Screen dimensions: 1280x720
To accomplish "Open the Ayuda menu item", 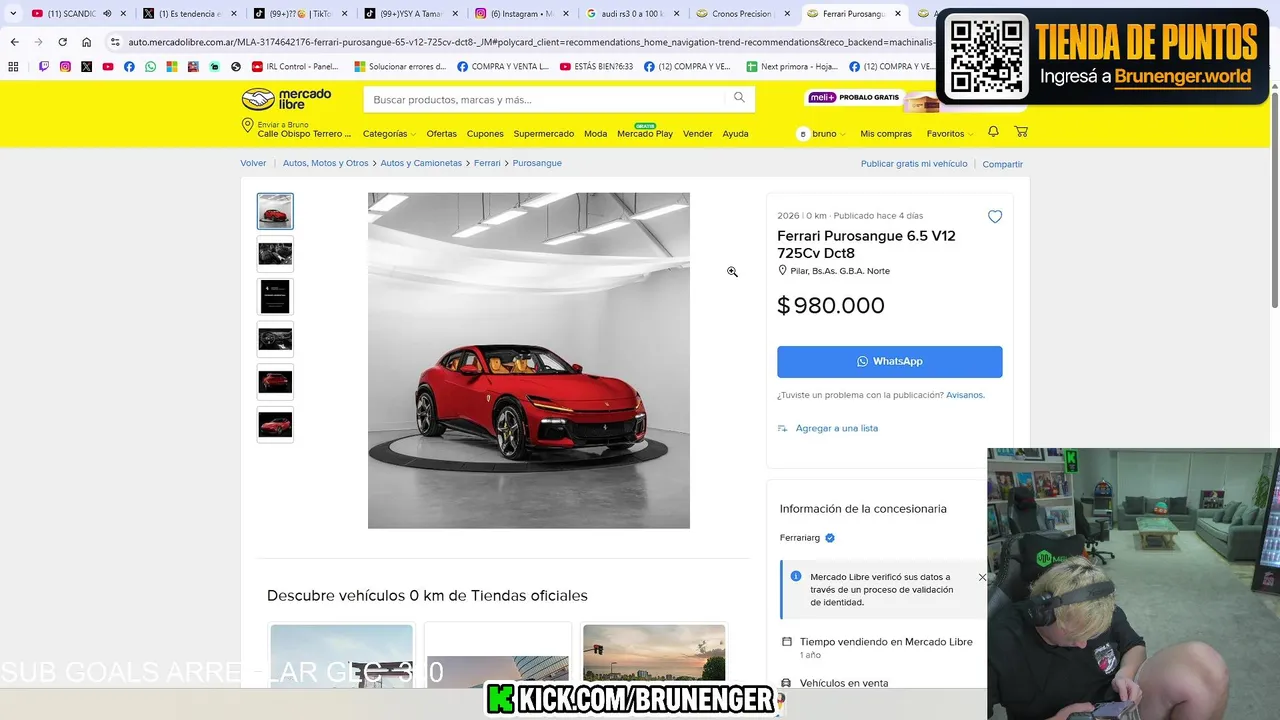I will click(735, 134).
